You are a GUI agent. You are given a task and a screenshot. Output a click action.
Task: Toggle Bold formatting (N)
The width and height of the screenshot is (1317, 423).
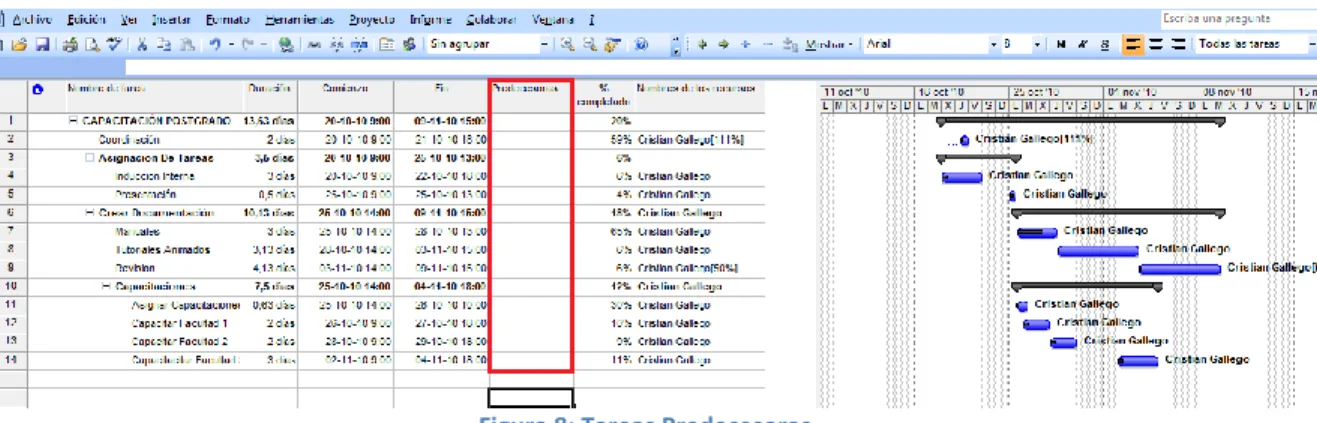(x=1061, y=44)
